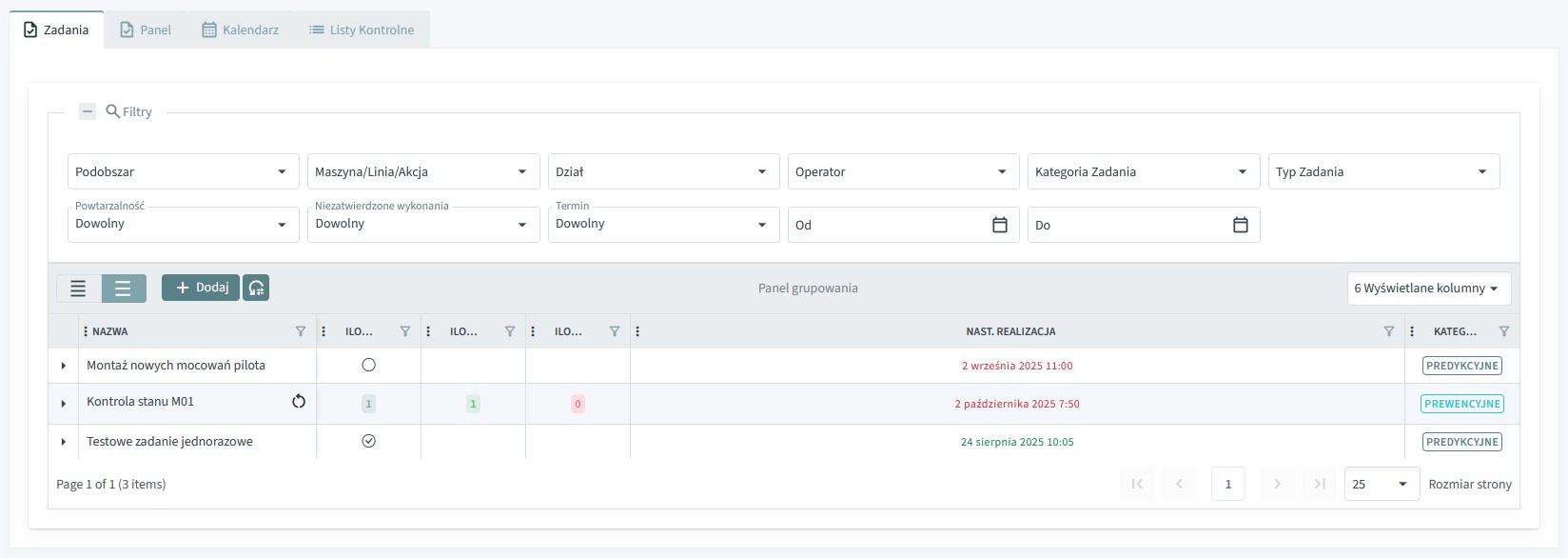Switch to compact row density view

coord(79,289)
